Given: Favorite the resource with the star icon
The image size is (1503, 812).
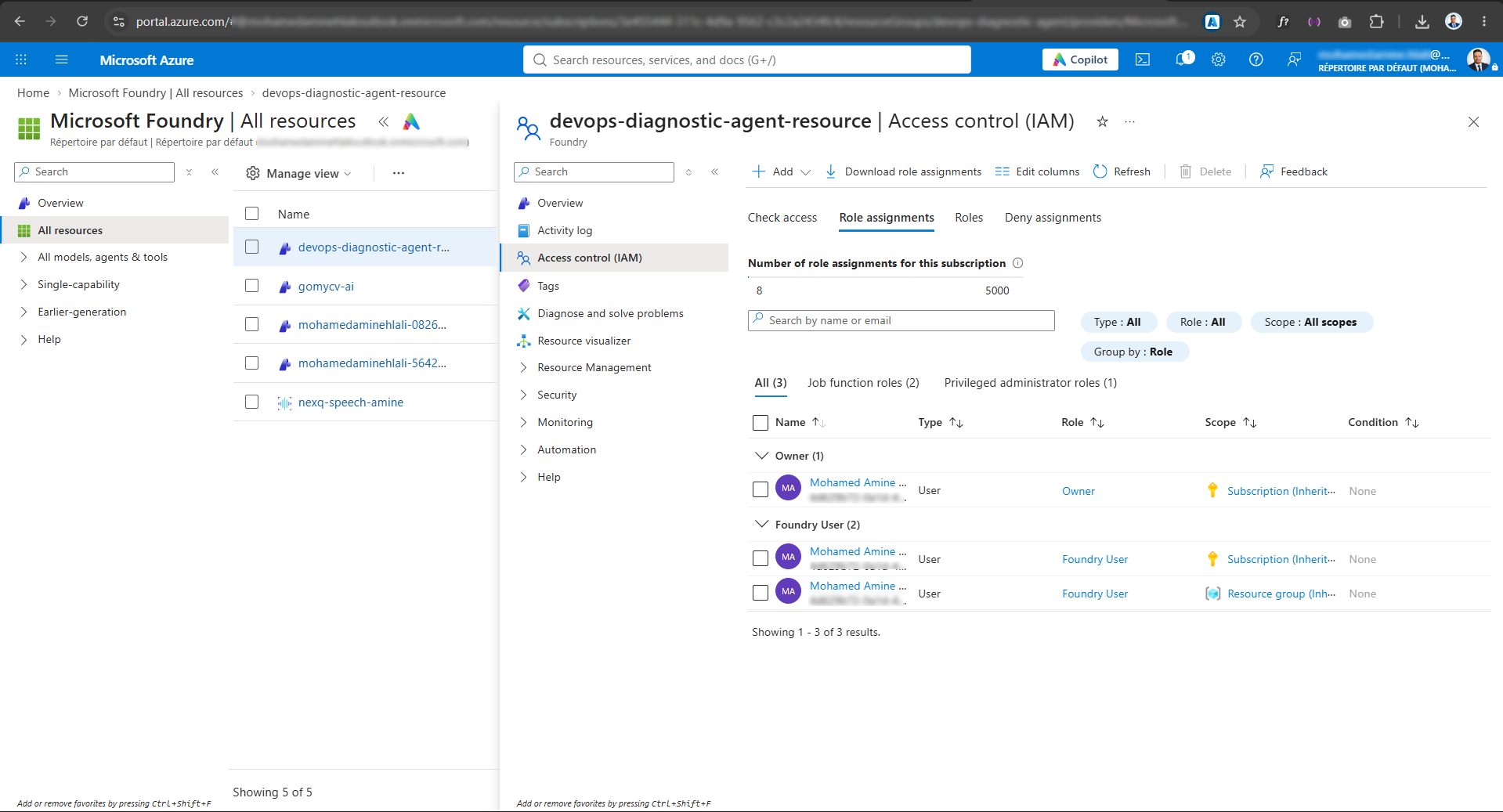Looking at the screenshot, I should 1102,121.
